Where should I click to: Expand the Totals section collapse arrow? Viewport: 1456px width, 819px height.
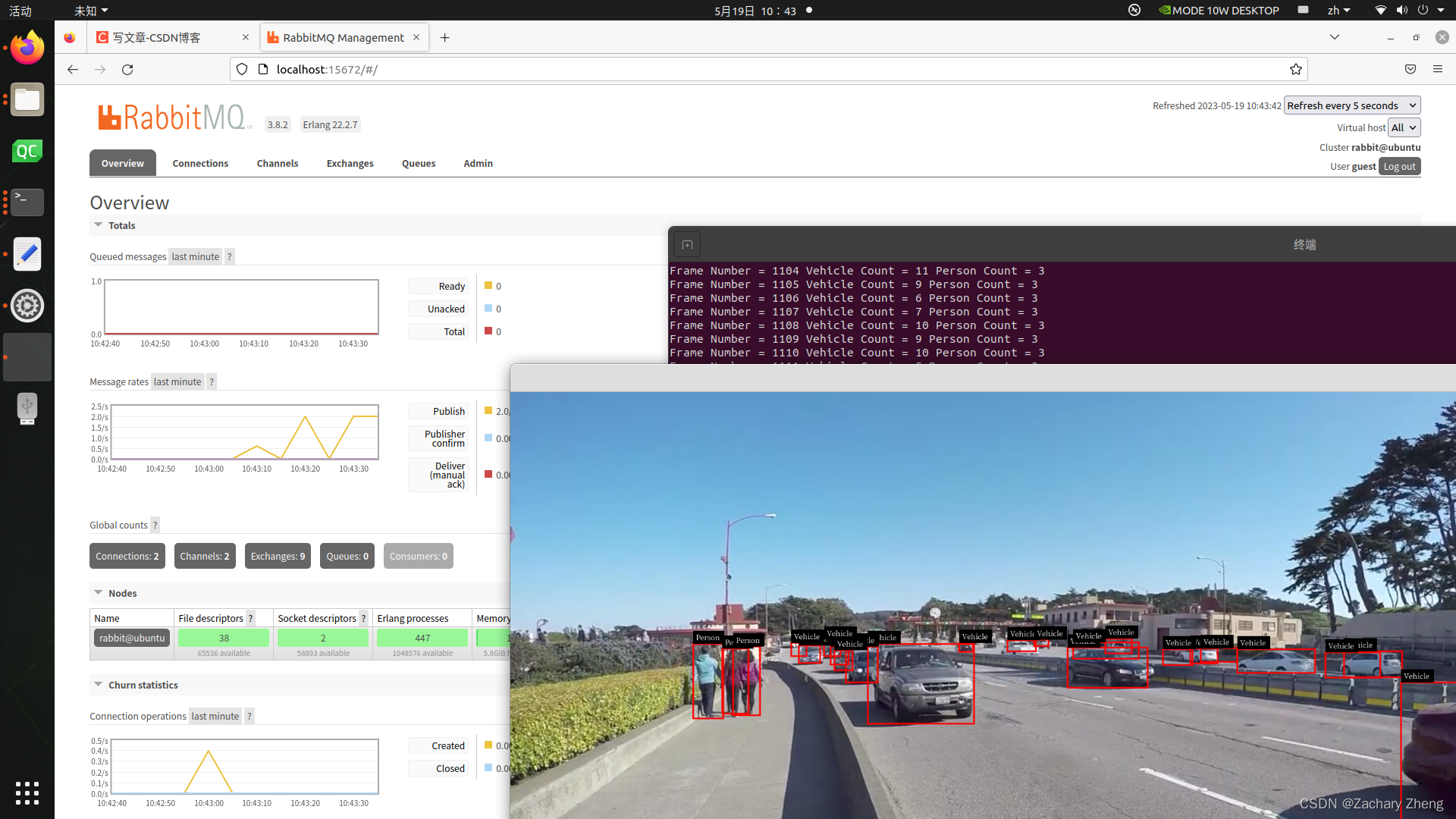pyautogui.click(x=98, y=225)
